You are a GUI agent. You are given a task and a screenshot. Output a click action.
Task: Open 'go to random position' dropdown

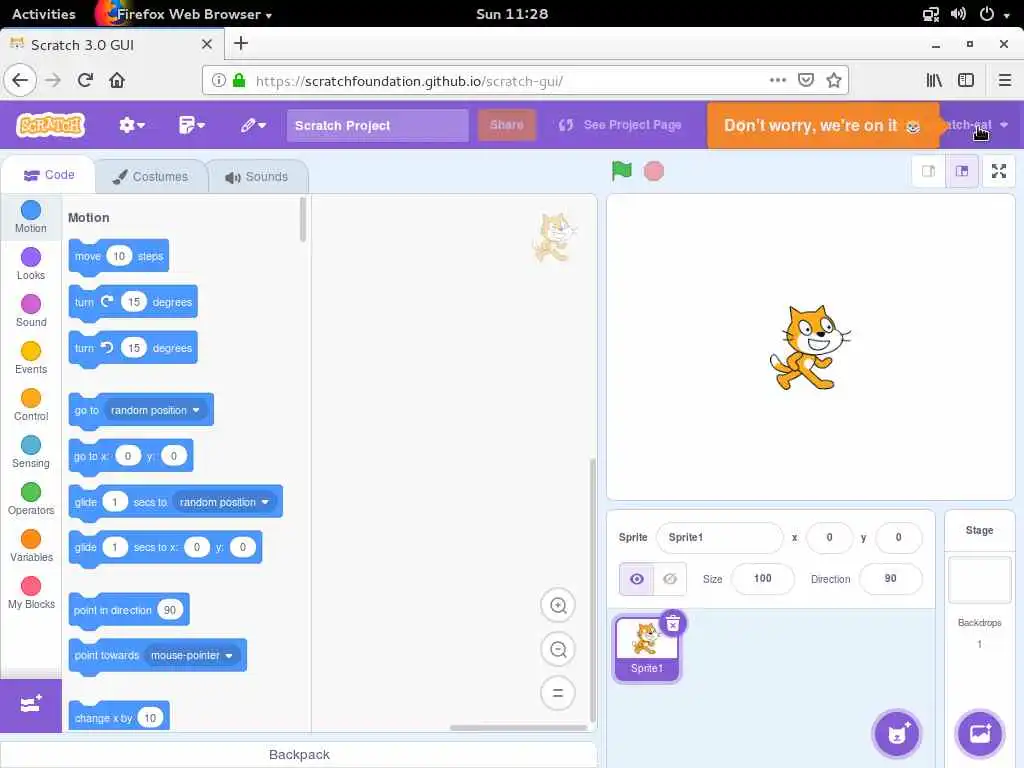tap(156, 410)
